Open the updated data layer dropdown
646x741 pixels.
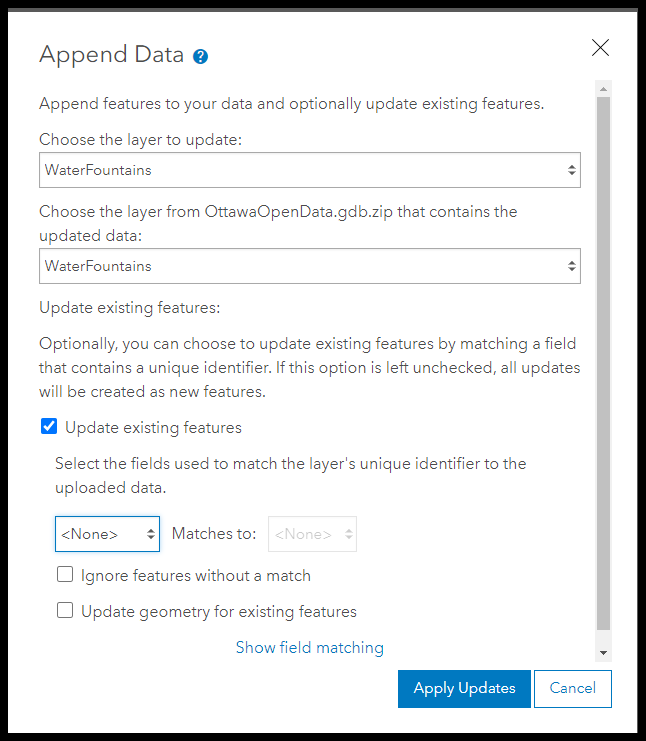click(310, 266)
